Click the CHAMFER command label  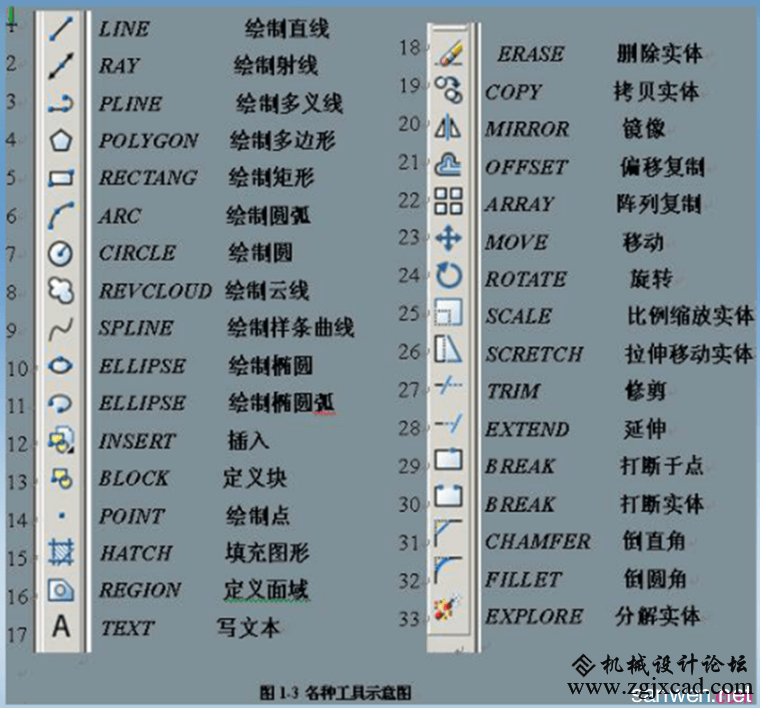[x=538, y=542]
